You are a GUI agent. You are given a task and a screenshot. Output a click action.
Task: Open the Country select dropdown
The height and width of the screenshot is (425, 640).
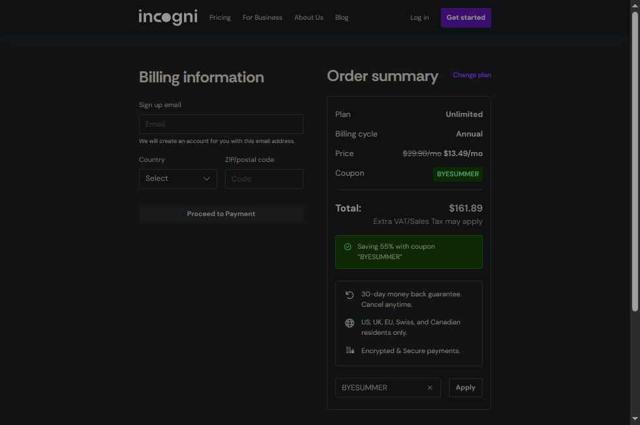click(178, 178)
